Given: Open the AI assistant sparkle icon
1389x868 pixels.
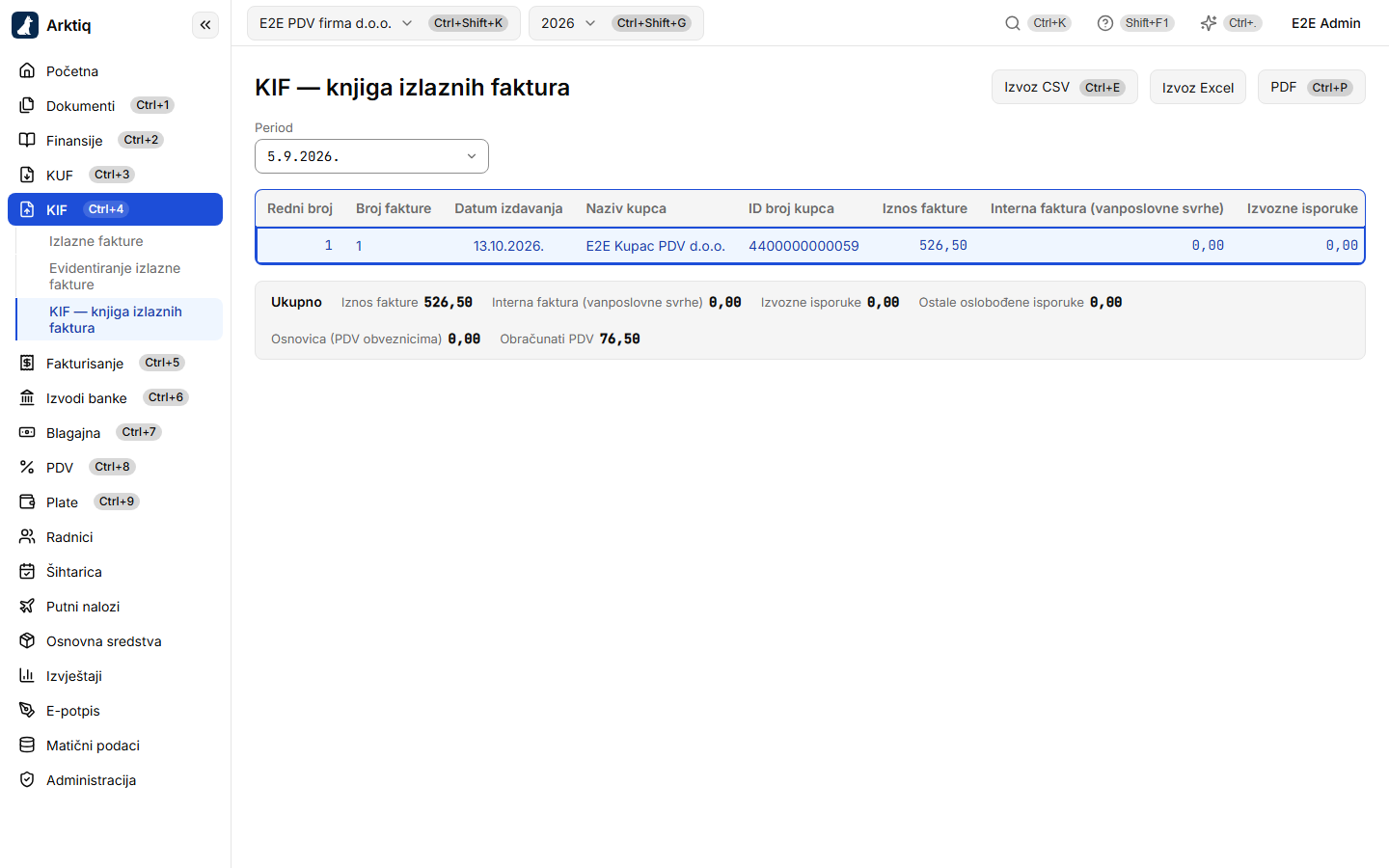Looking at the screenshot, I should tap(1209, 23).
